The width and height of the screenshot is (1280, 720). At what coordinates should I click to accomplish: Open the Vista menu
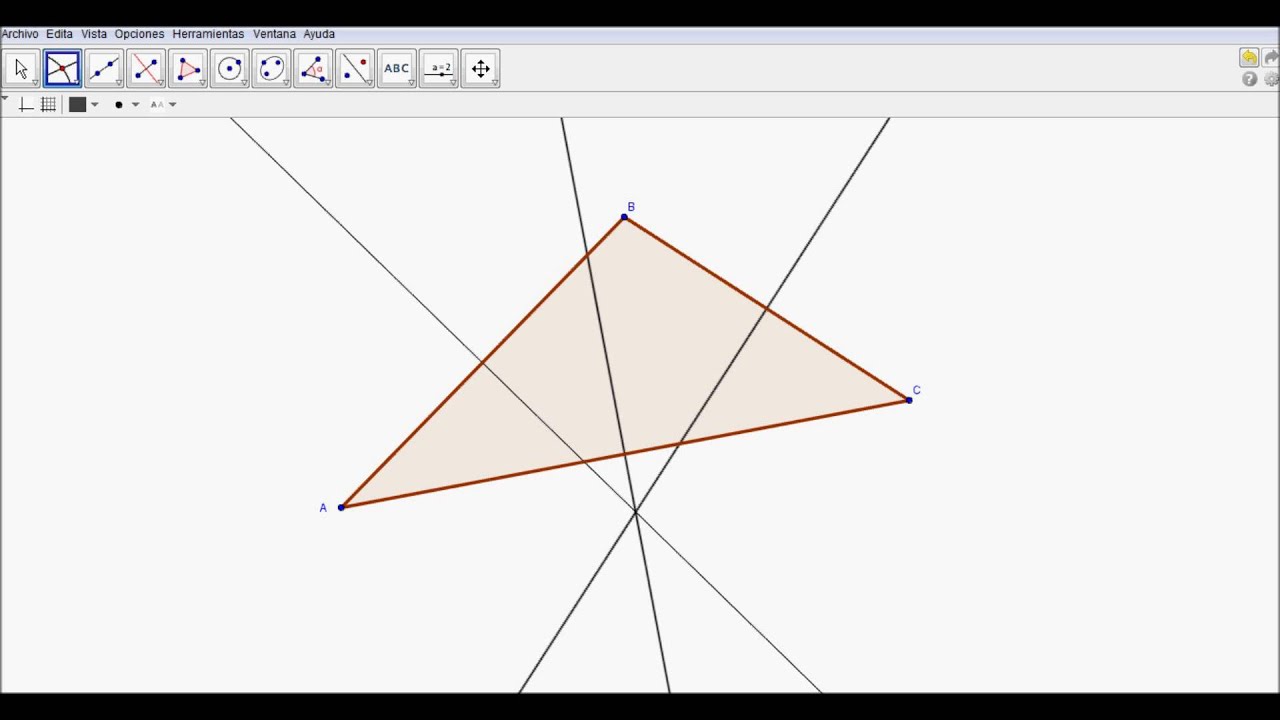coord(94,34)
